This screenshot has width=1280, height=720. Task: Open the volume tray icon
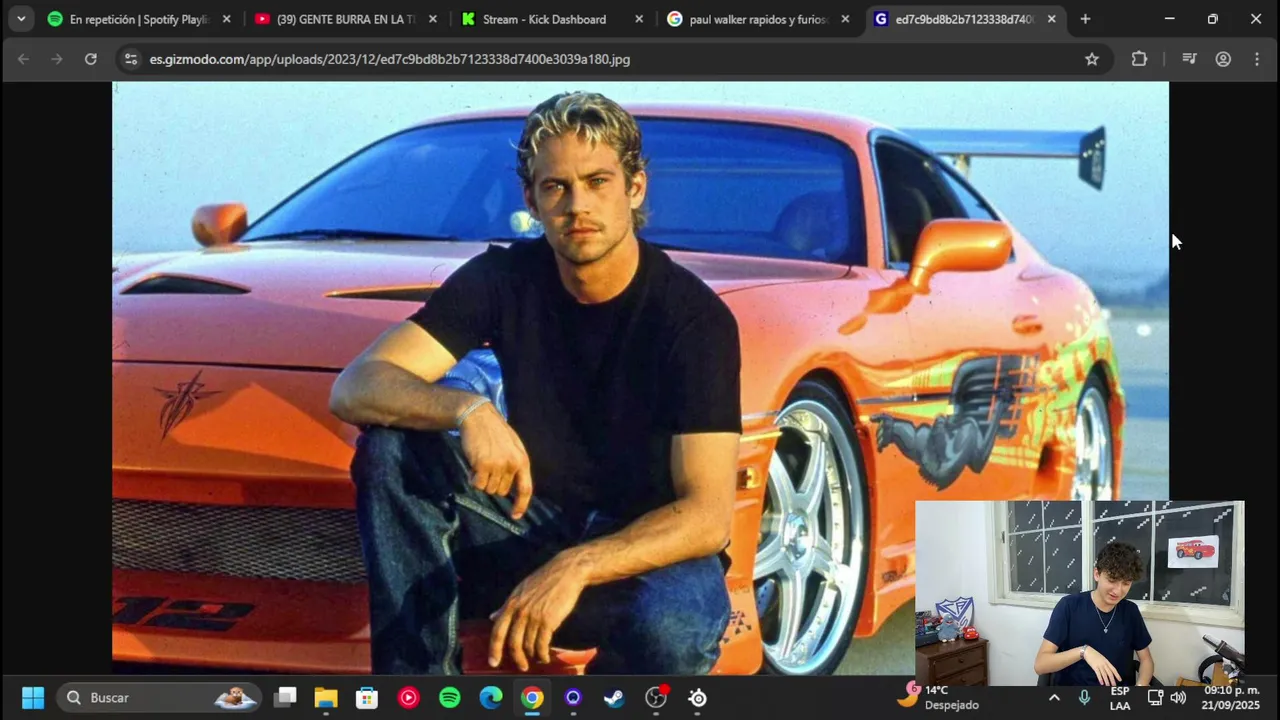(x=1178, y=697)
